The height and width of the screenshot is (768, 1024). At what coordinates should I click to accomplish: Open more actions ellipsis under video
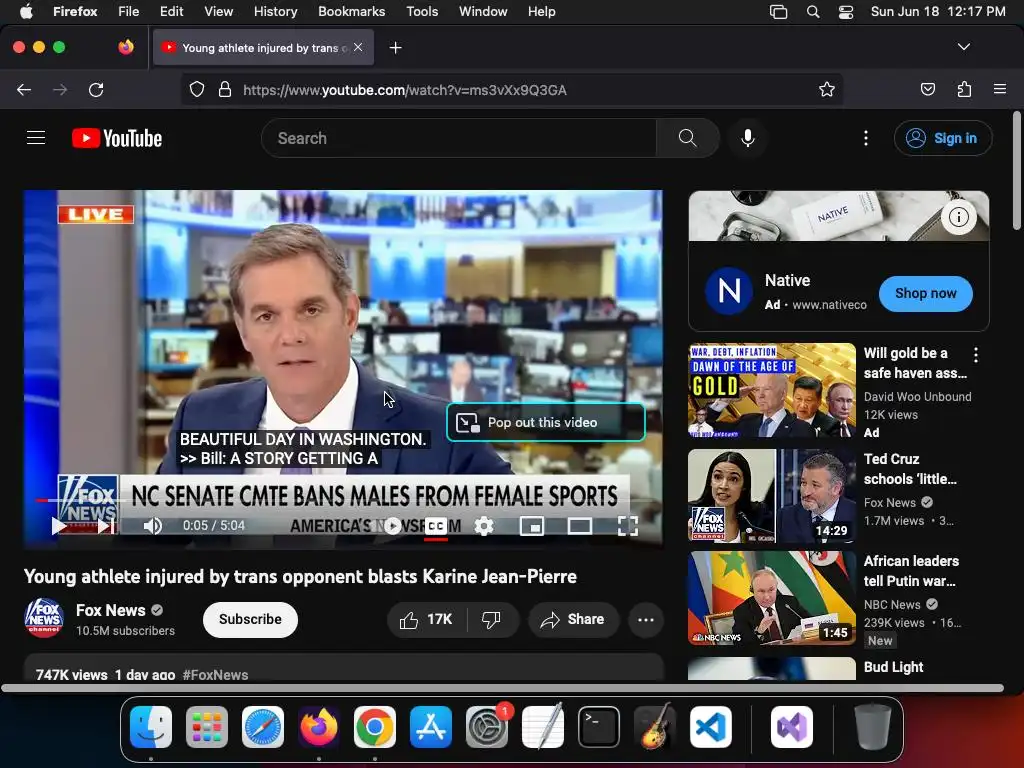click(x=645, y=619)
